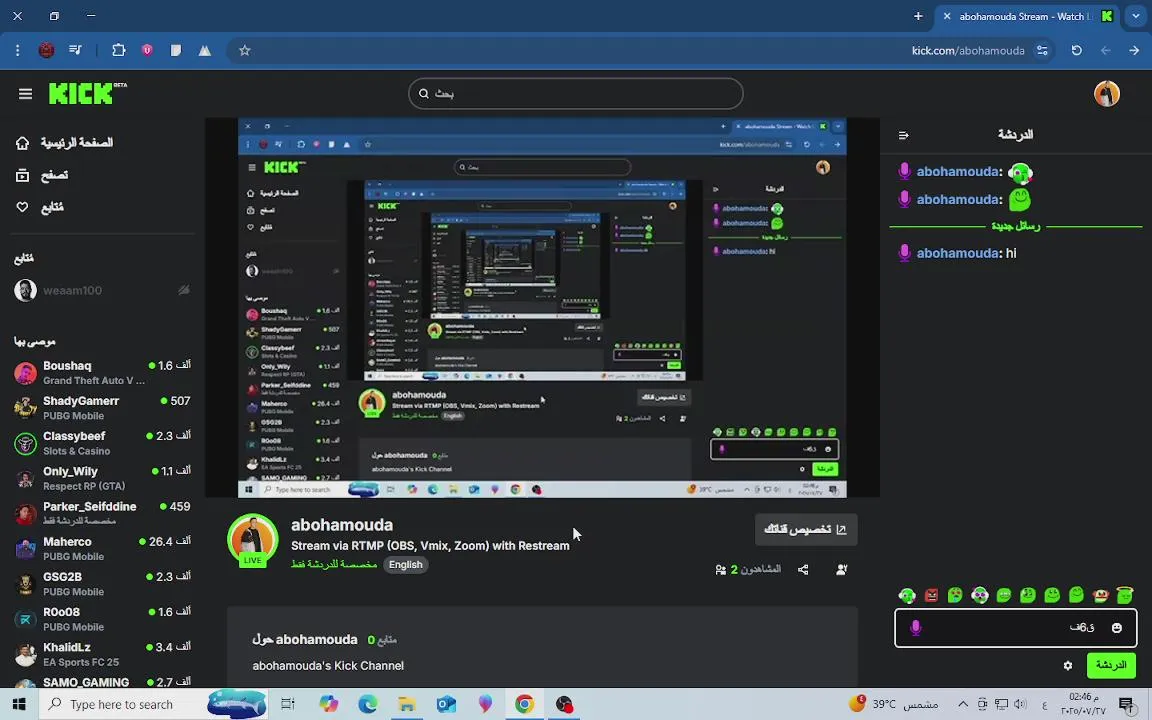Open site settings icon next to the URL
Viewport: 1152px width, 720px height.
point(1042,51)
